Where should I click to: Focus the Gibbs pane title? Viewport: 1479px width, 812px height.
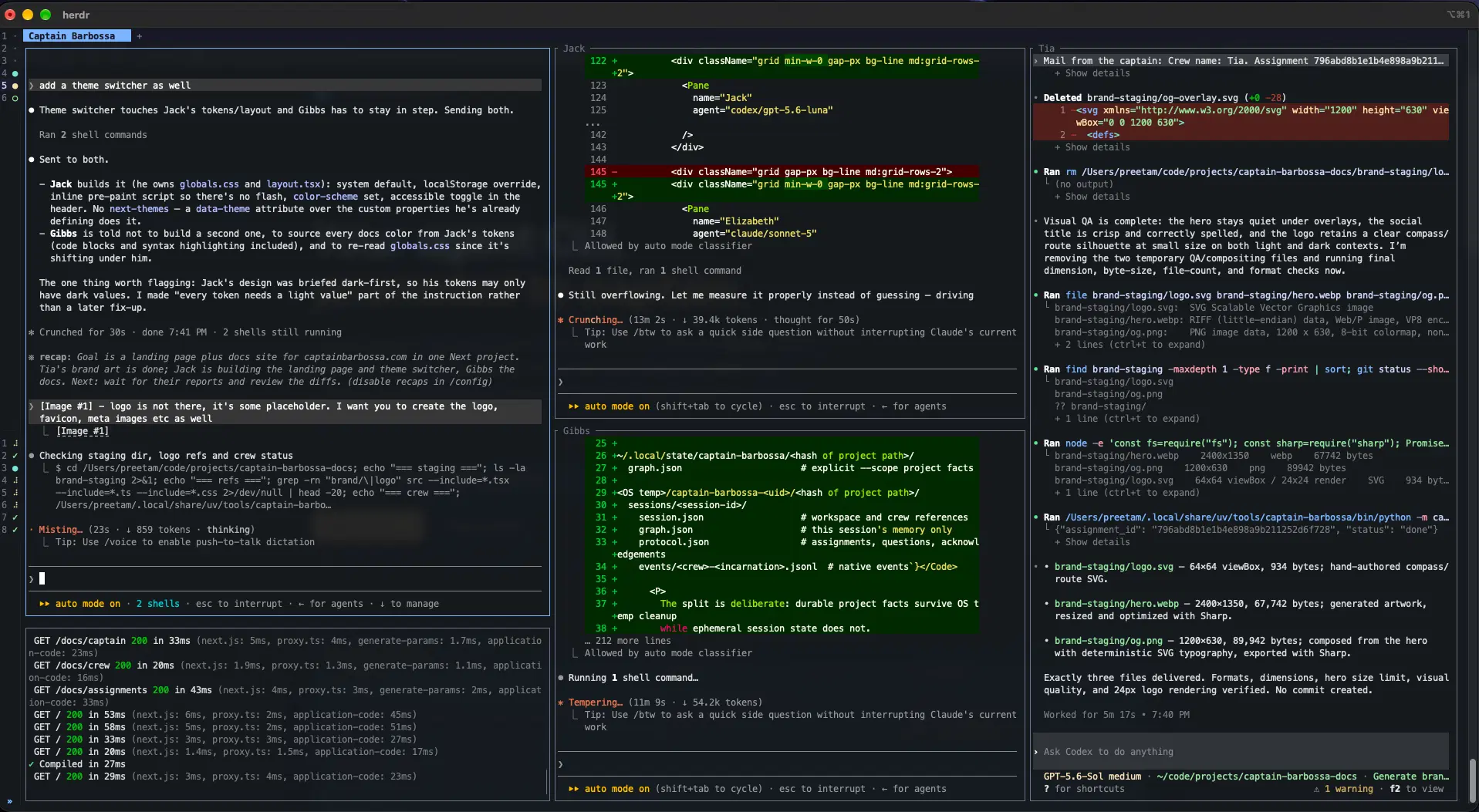pos(576,431)
